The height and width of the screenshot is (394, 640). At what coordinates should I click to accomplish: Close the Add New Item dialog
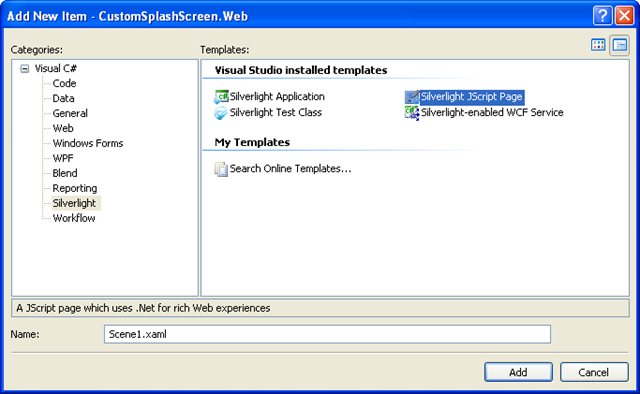click(x=624, y=16)
